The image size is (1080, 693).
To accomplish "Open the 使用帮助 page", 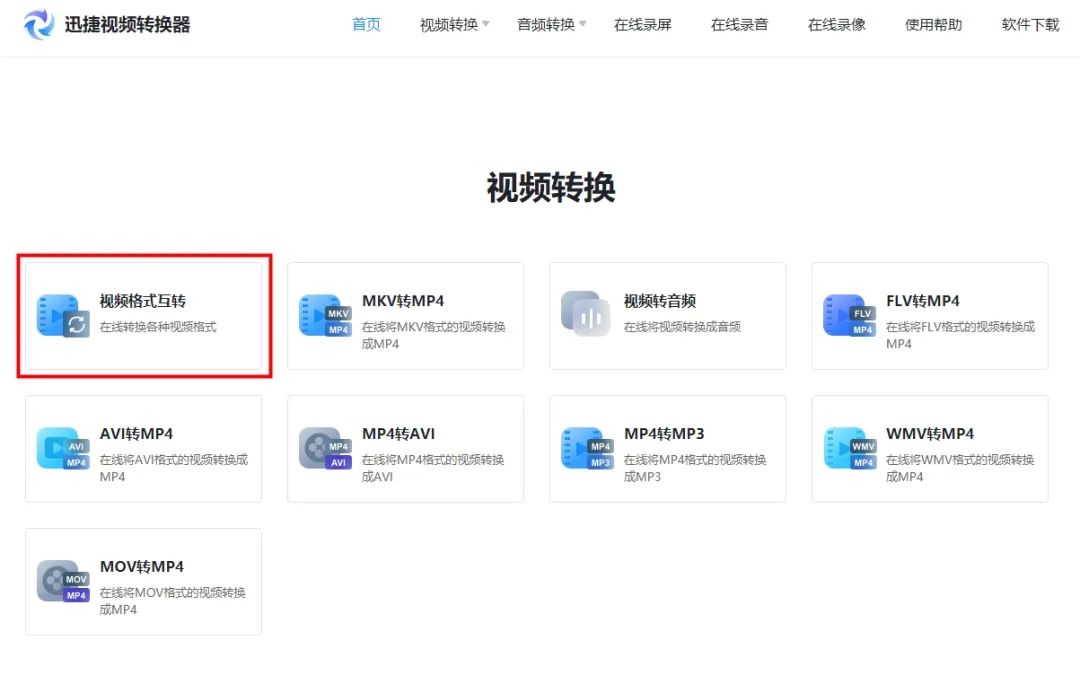I will pyautogui.click(x=933, y=25).
